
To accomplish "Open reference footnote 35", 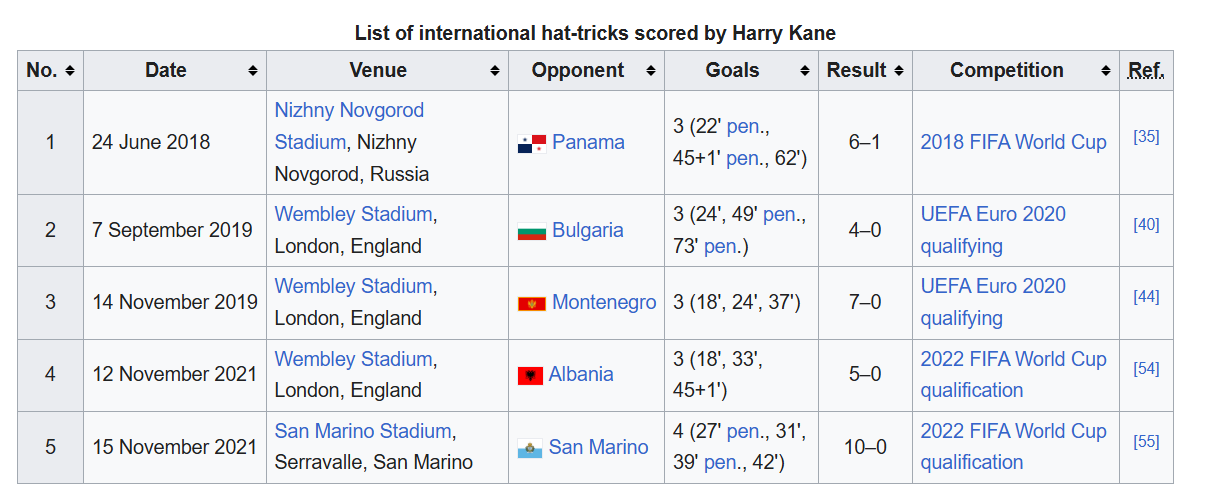I will coord(1146,136).
